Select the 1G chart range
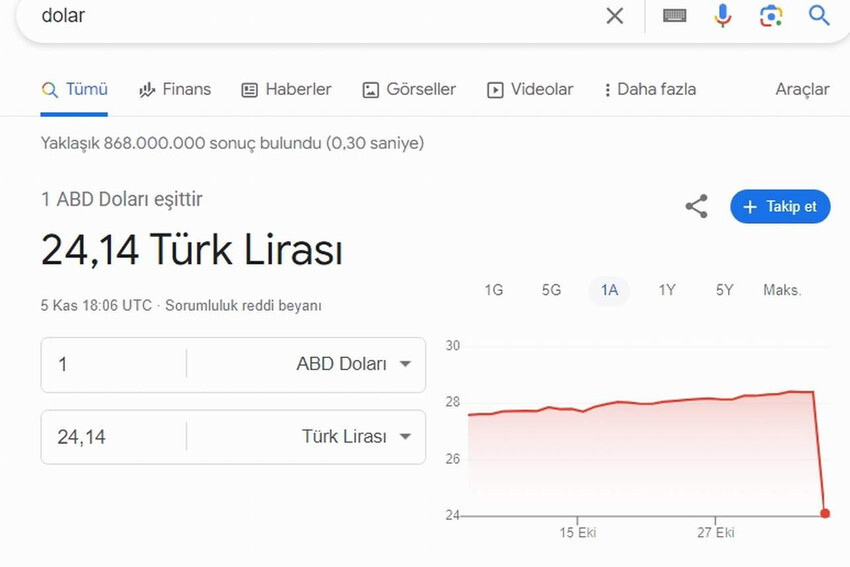This screenshot has height=567, width=850. 493,290
